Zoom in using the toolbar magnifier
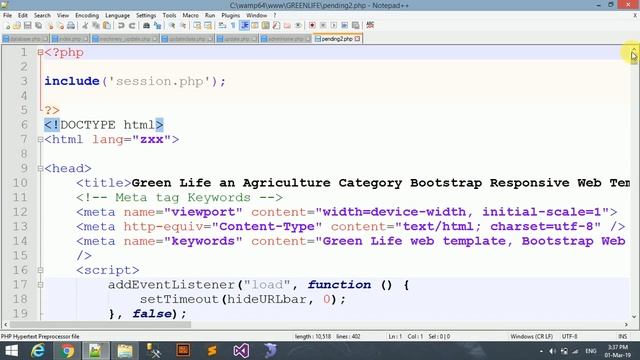 [x=172, y=25]
